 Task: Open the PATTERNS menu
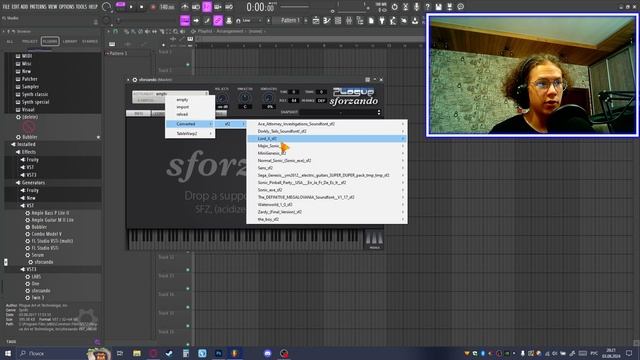pyautogui.click(x=38, y=7)
